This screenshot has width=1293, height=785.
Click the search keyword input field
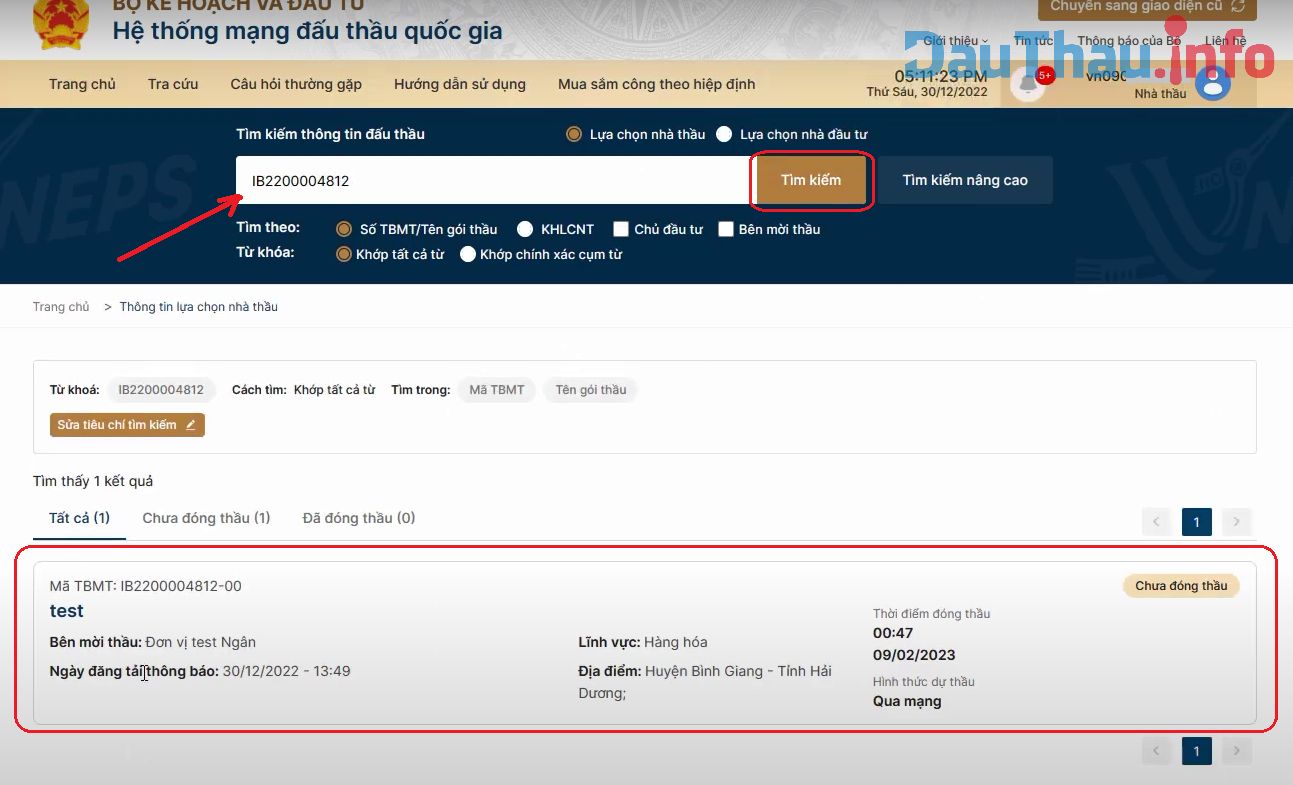click(x=492, y=181)
